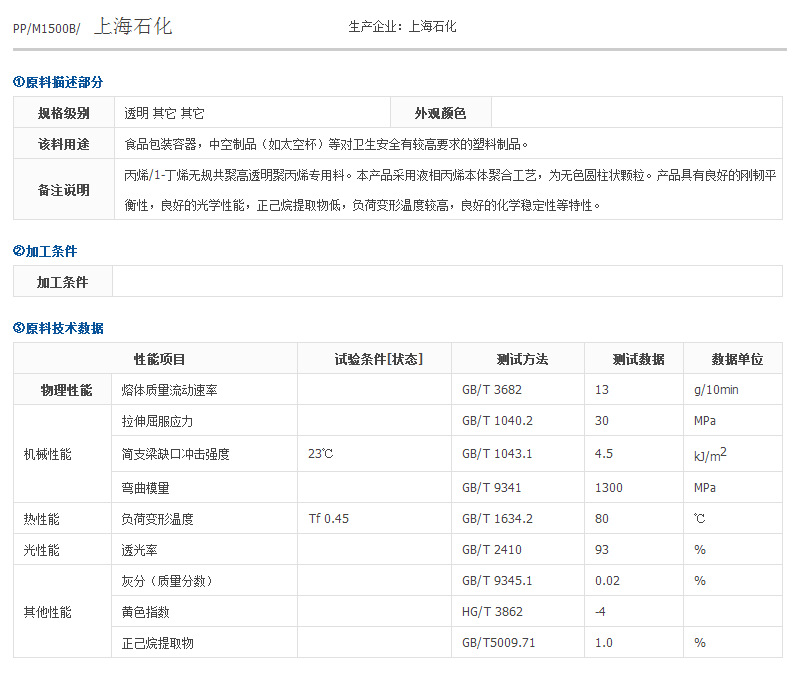
Task: Click the 上海石化 title heading
Action: coord(133,26)
